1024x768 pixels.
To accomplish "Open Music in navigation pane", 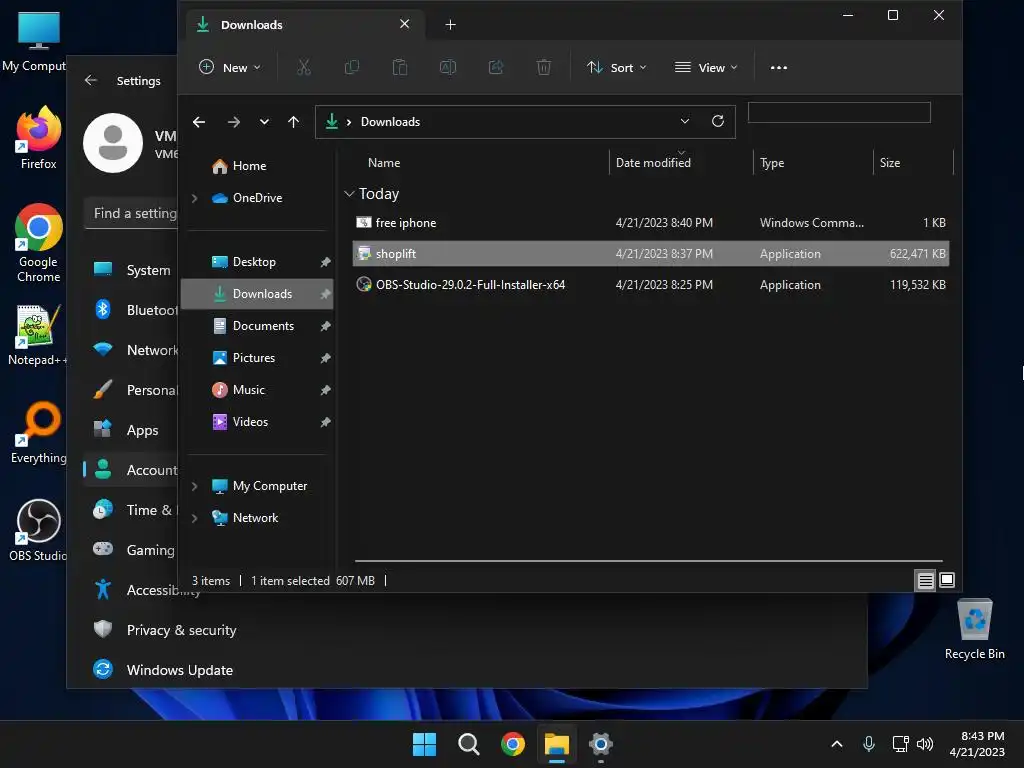I will [238, 390].
